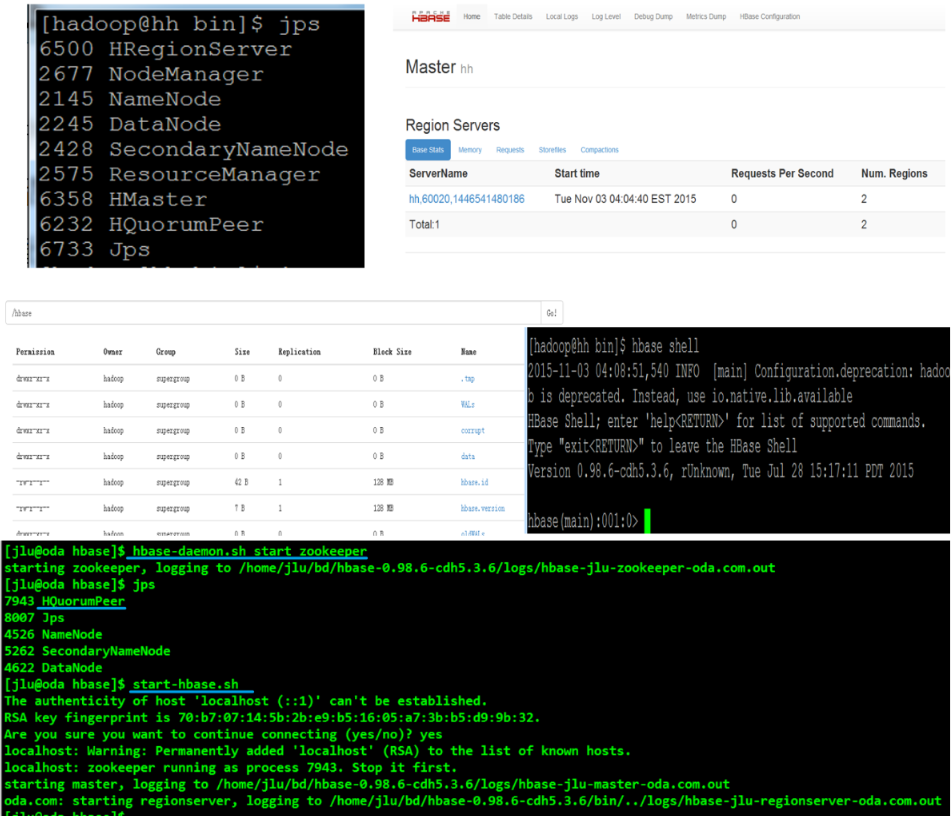
Task: Click the RSA key fingerprint line
Action: 272,718
